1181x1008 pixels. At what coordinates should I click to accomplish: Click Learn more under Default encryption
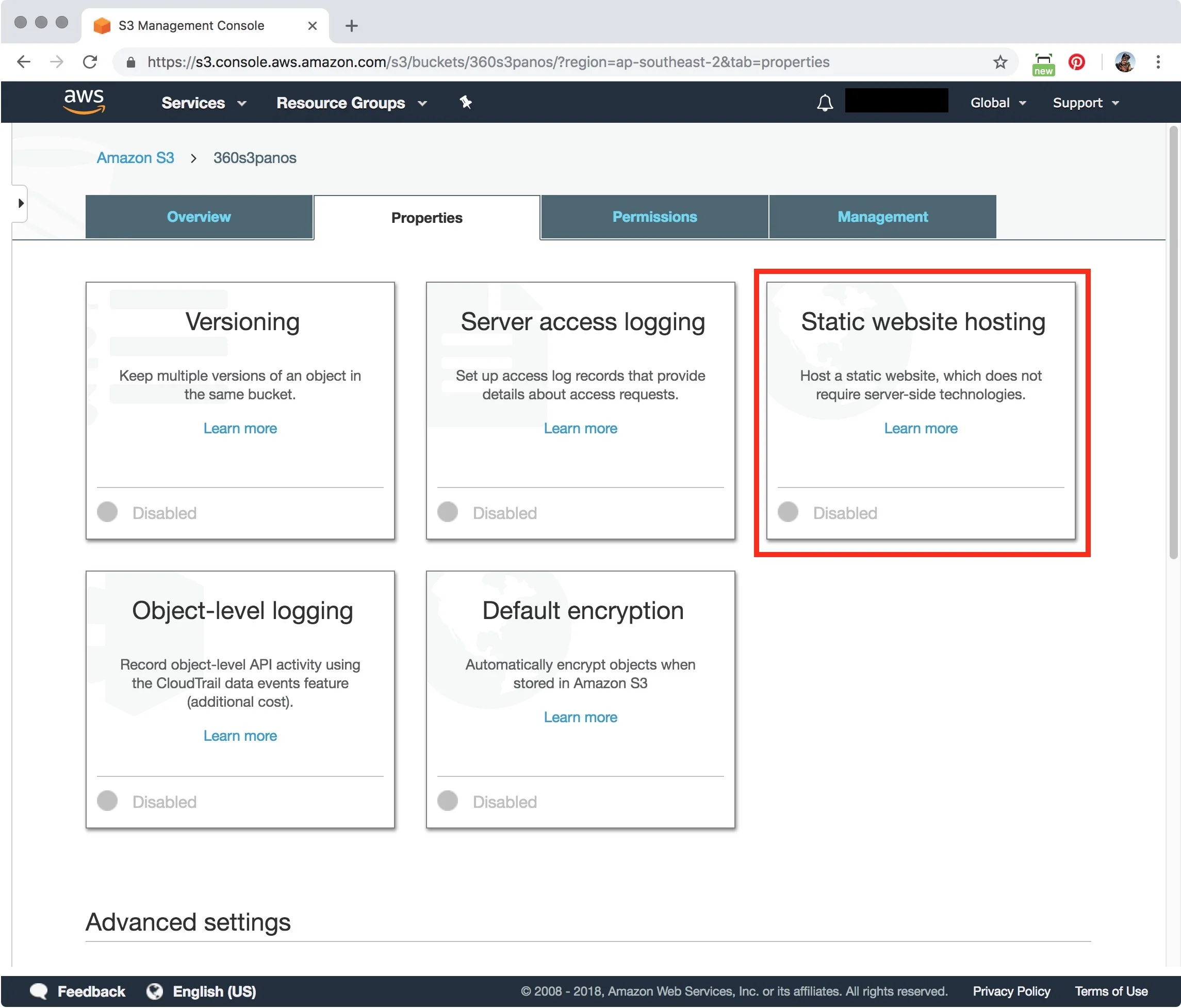pyautogui.click(x=580, y=717)
